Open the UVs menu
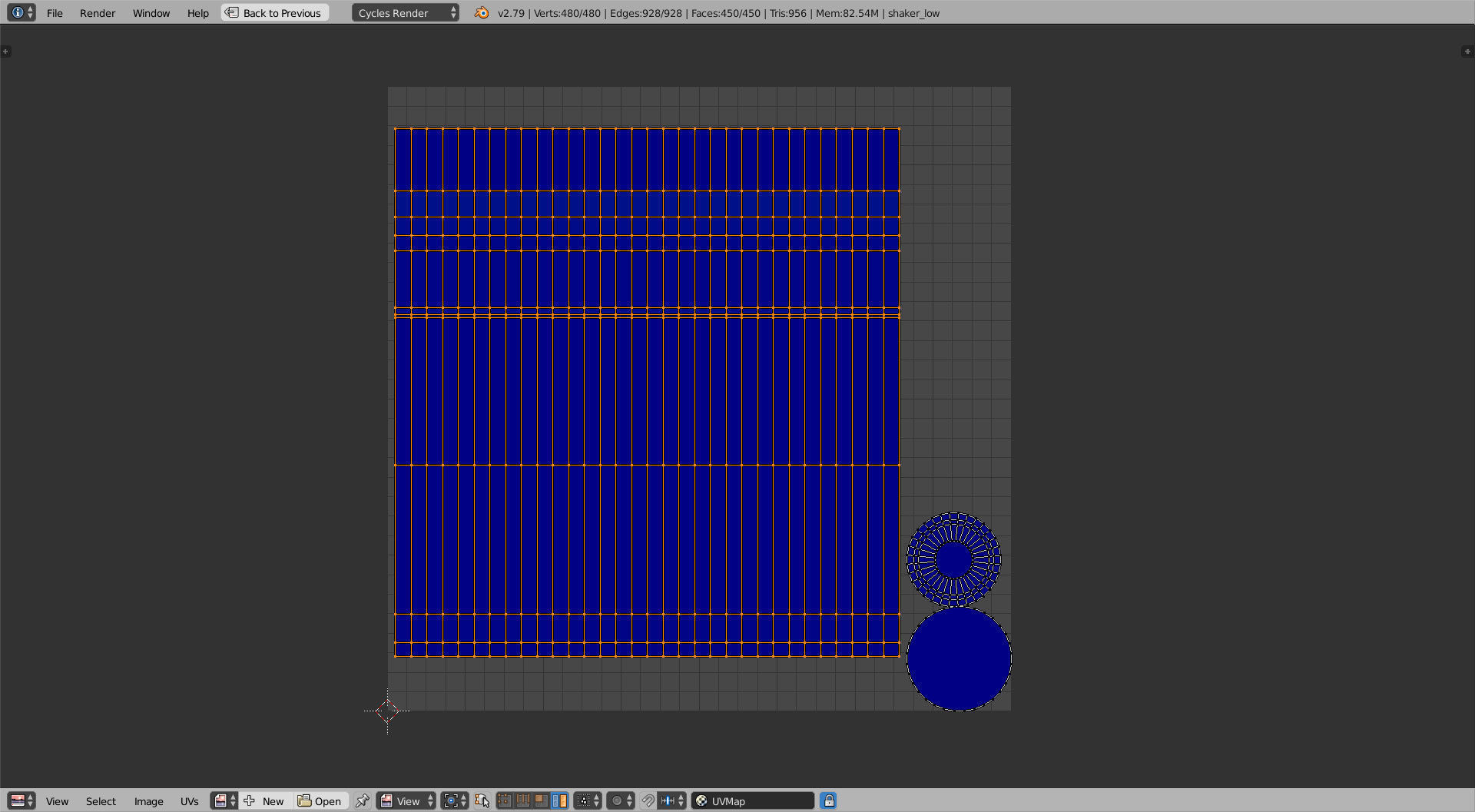The width and height of the screenshot is (1475, 812). [x=189, y=801]
